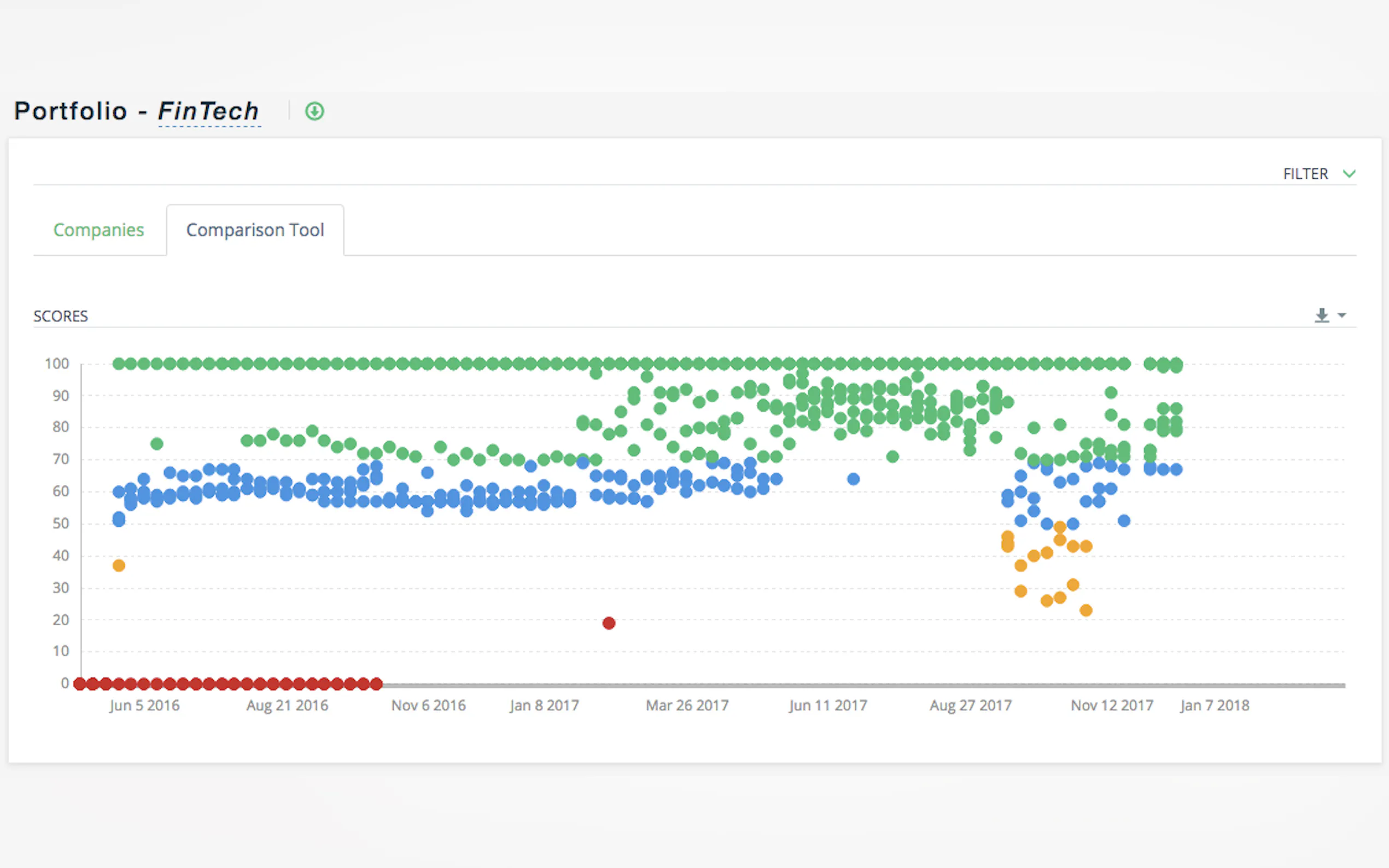Click the FILTER label
The width and height of the screenshot is (1389, 868).
pyautogui.click(x=1305, y=174)
